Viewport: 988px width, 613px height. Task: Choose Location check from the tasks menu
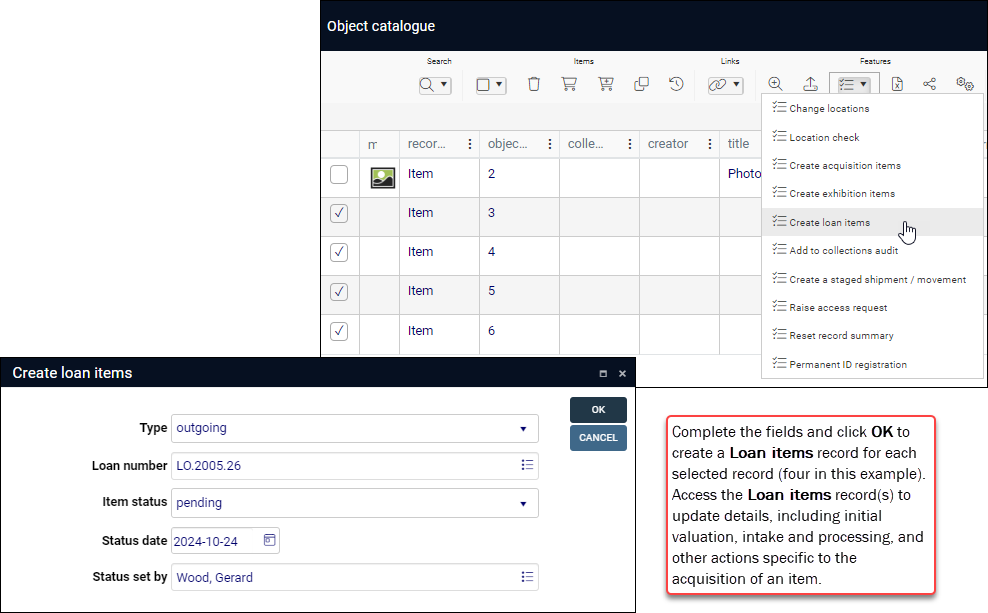[x=825, y=137]
